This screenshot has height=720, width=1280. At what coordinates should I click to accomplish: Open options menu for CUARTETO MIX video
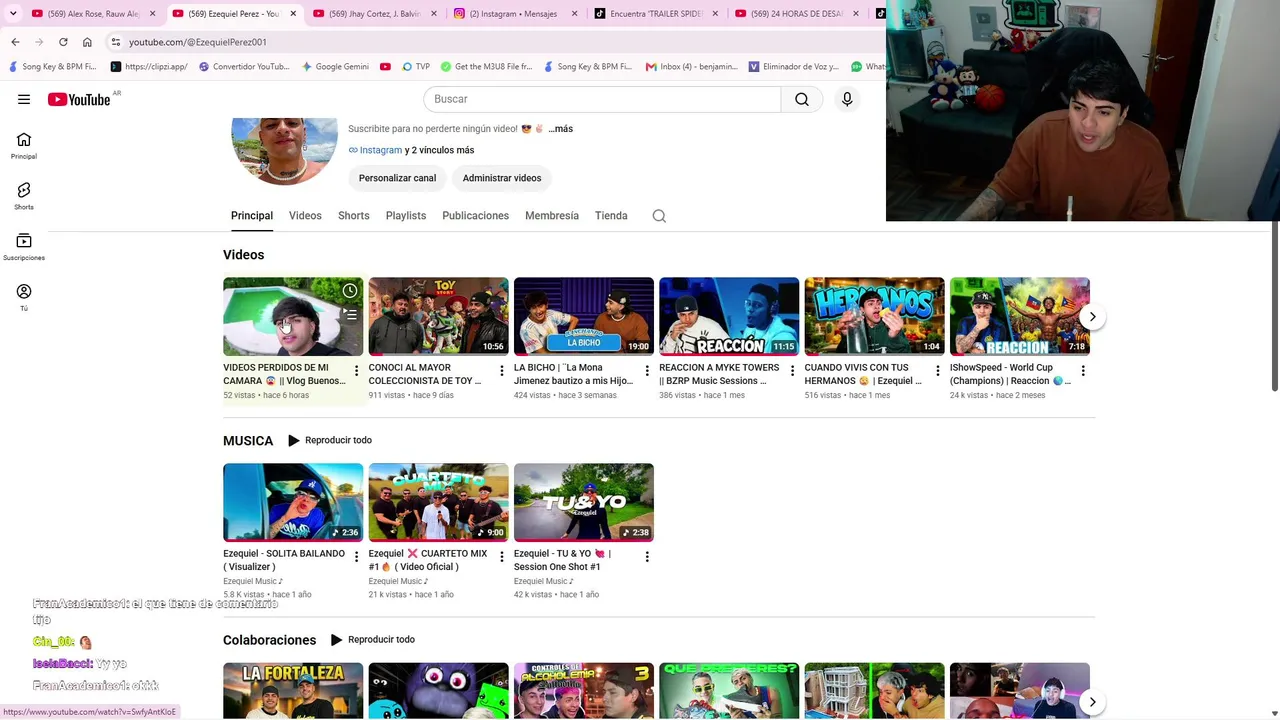pyautogui.click(x=502, y=557)
